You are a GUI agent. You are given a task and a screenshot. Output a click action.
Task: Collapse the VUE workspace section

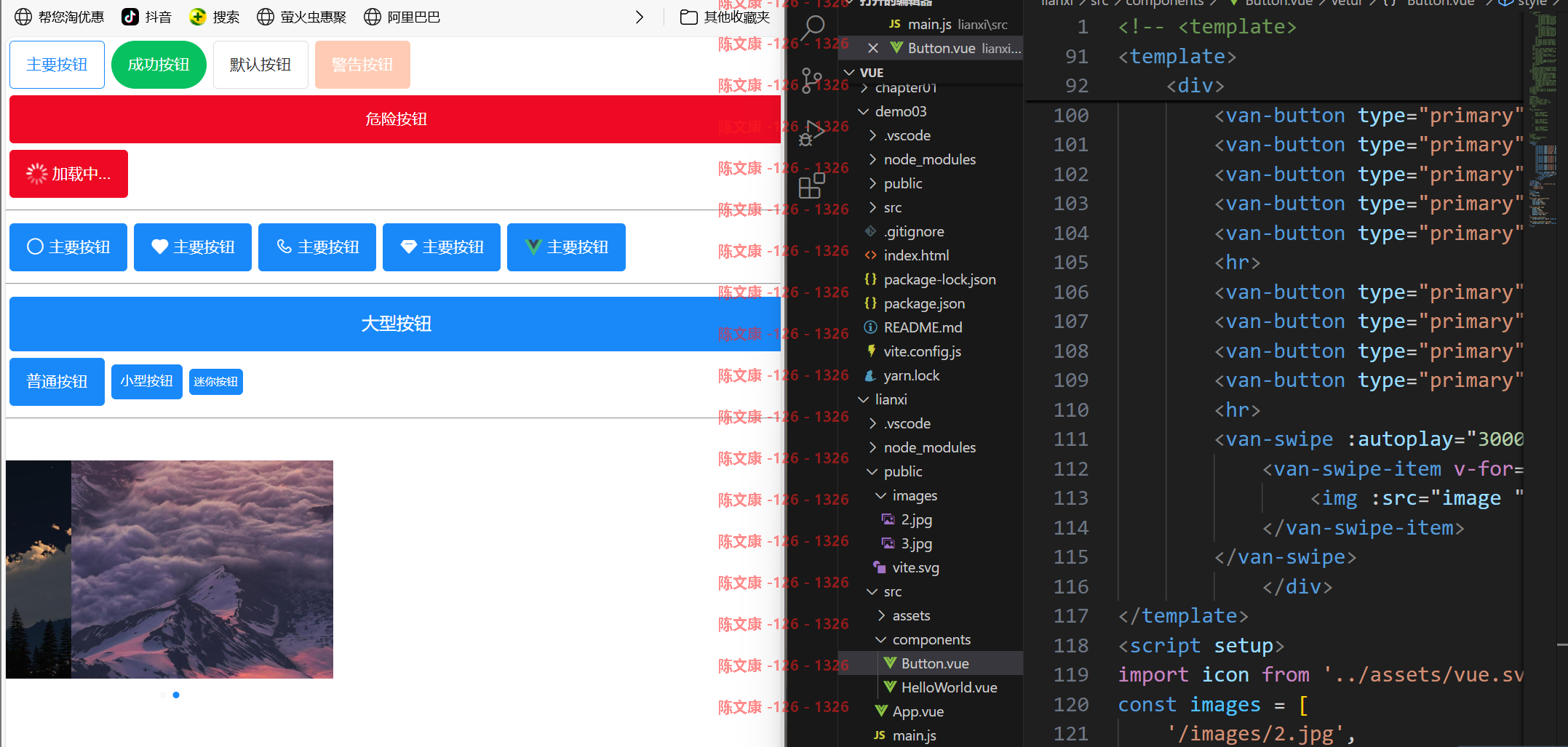(x=850, y=72)
